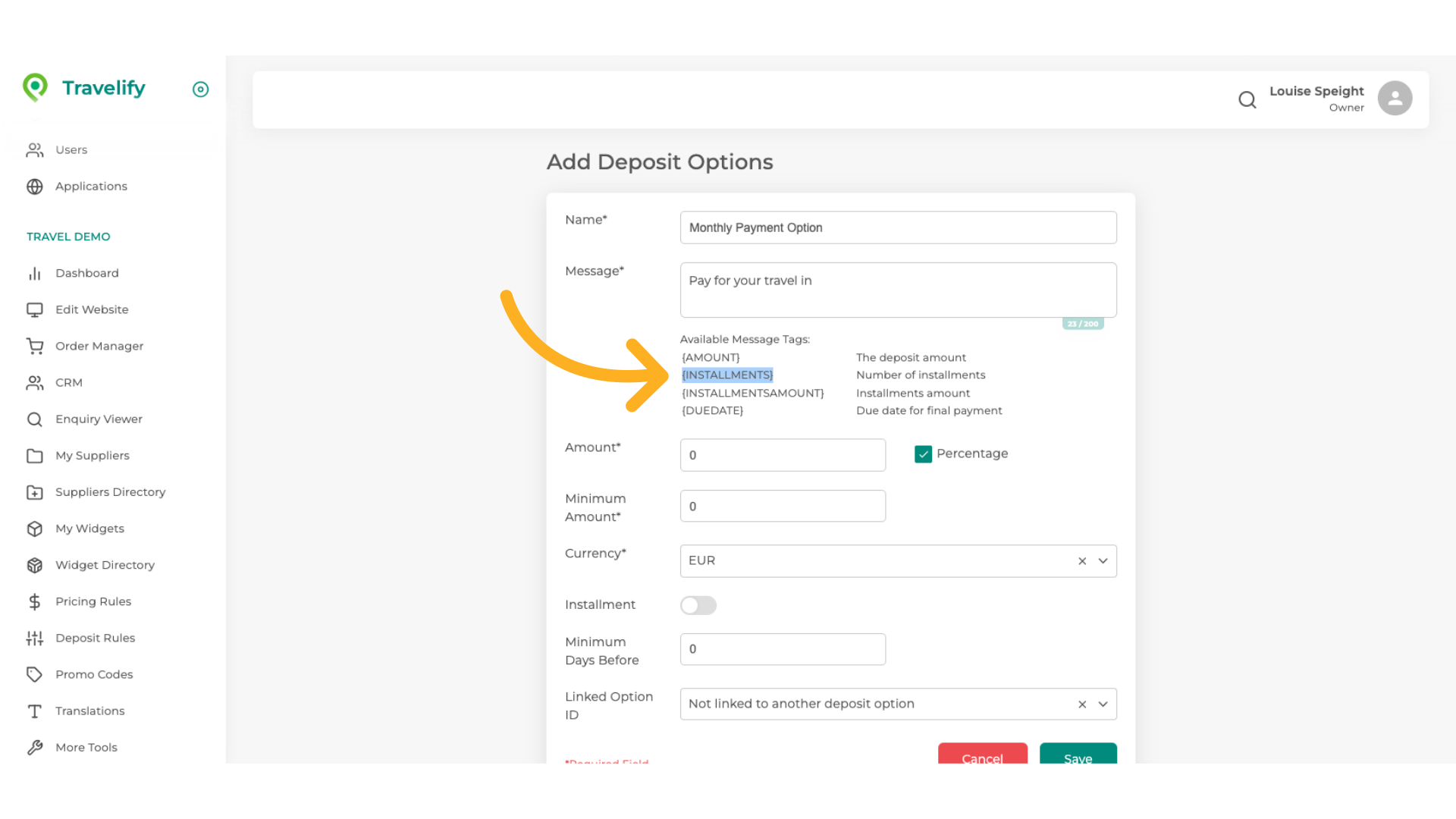Expand the Currency dropdown arrow
The width and height of the screenshot is (1456, 819).
[1103, 561]
